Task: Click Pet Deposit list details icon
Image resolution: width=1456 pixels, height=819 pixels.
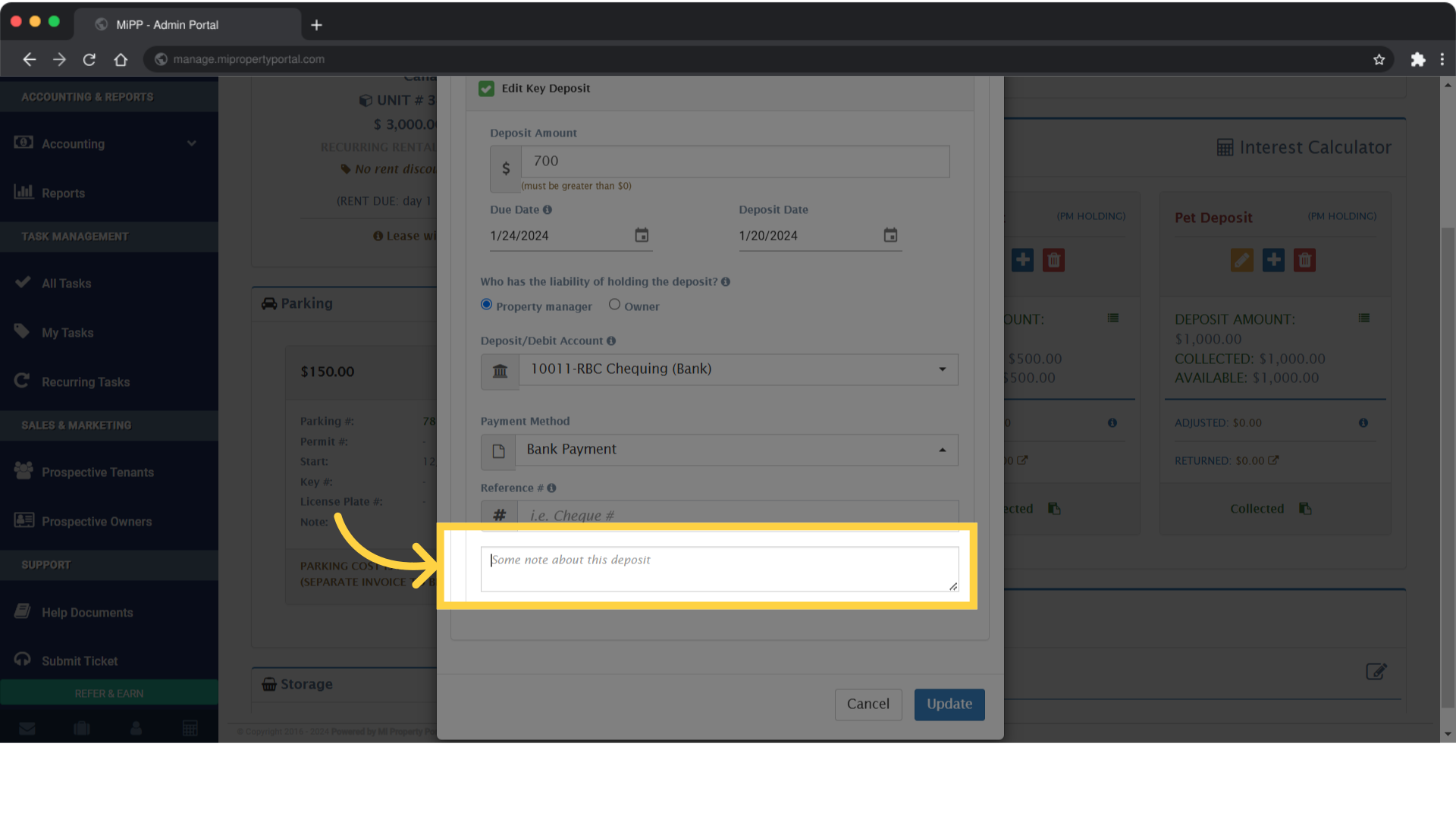Action: coord(1364,318)
